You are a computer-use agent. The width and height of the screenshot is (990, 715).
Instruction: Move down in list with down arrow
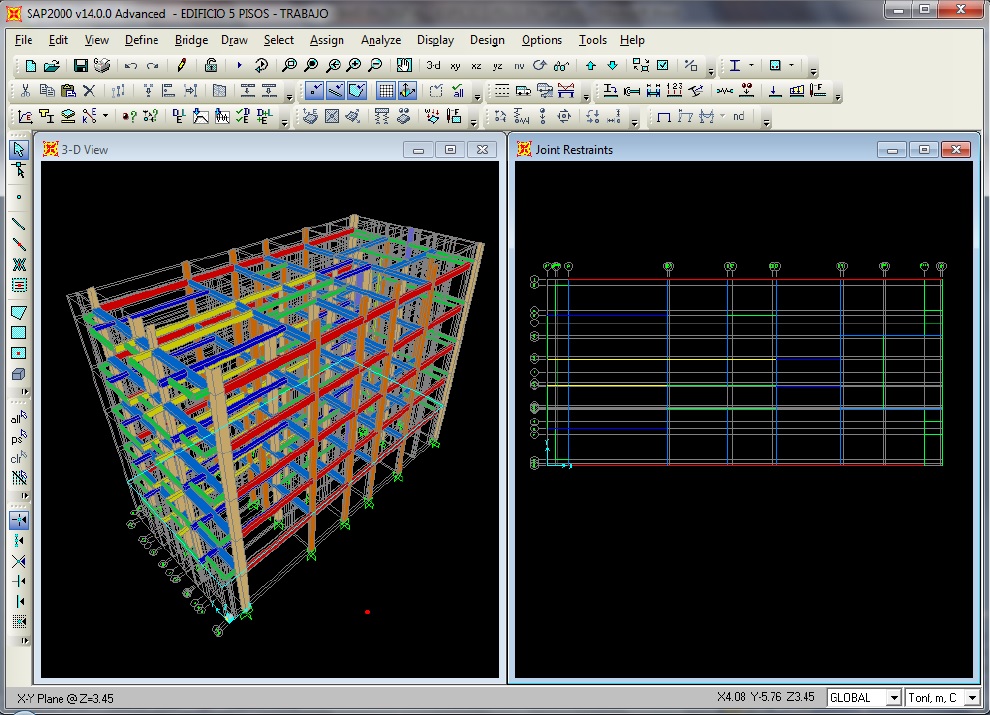pos(612,65)
